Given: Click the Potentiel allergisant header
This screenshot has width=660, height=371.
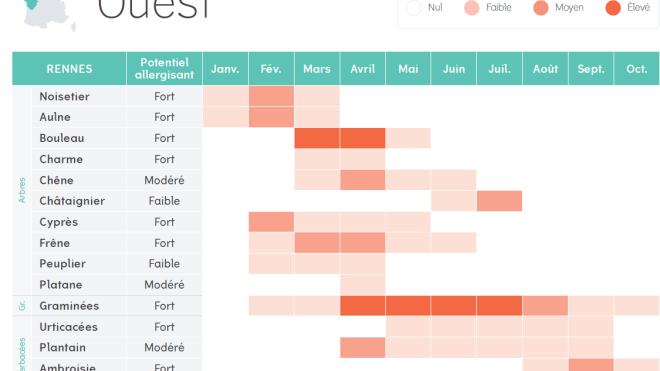Looking at the screenshot, I should 164,69.
